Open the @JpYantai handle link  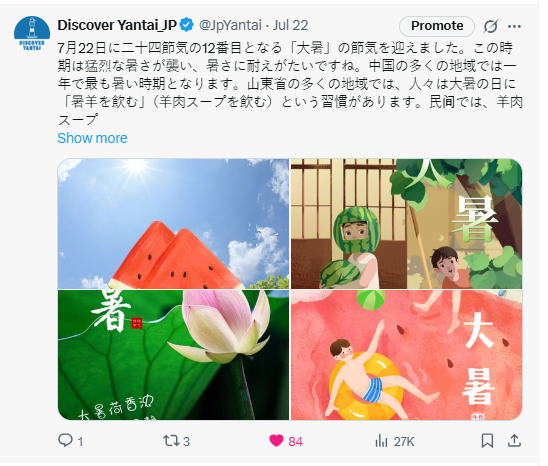tap(230, 25)
